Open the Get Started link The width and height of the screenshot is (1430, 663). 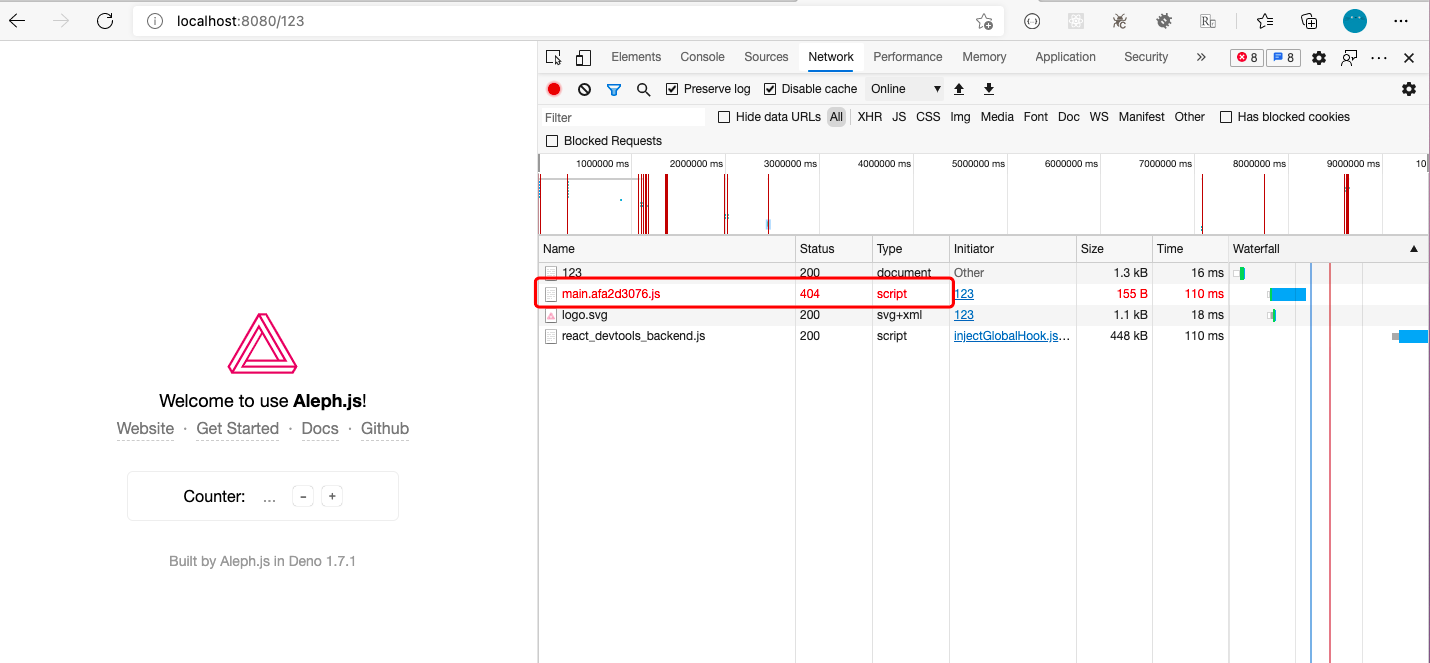pos(238,429)
